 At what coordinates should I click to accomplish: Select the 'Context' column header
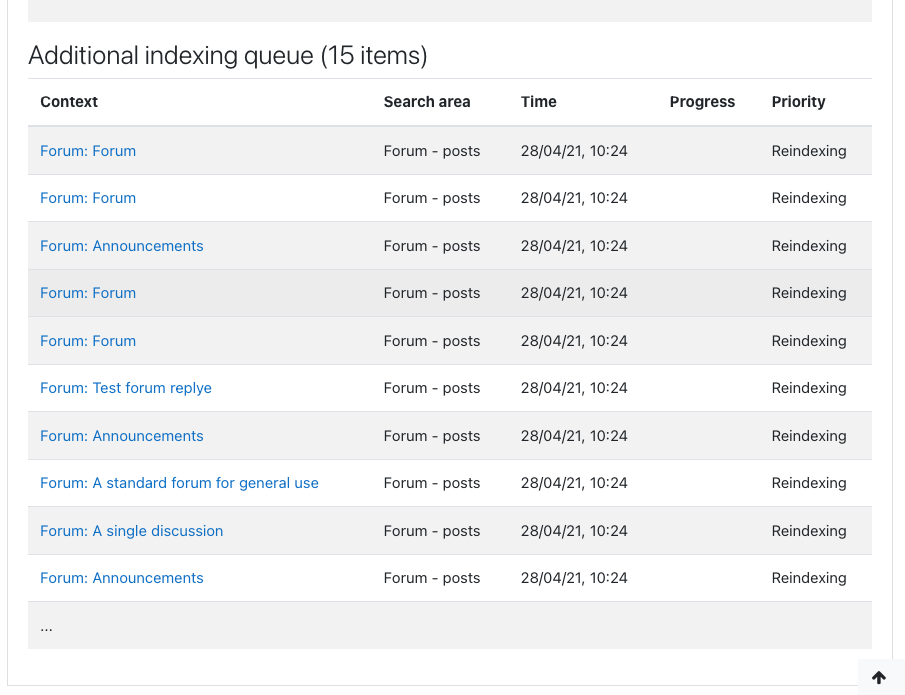click(69, 102)
